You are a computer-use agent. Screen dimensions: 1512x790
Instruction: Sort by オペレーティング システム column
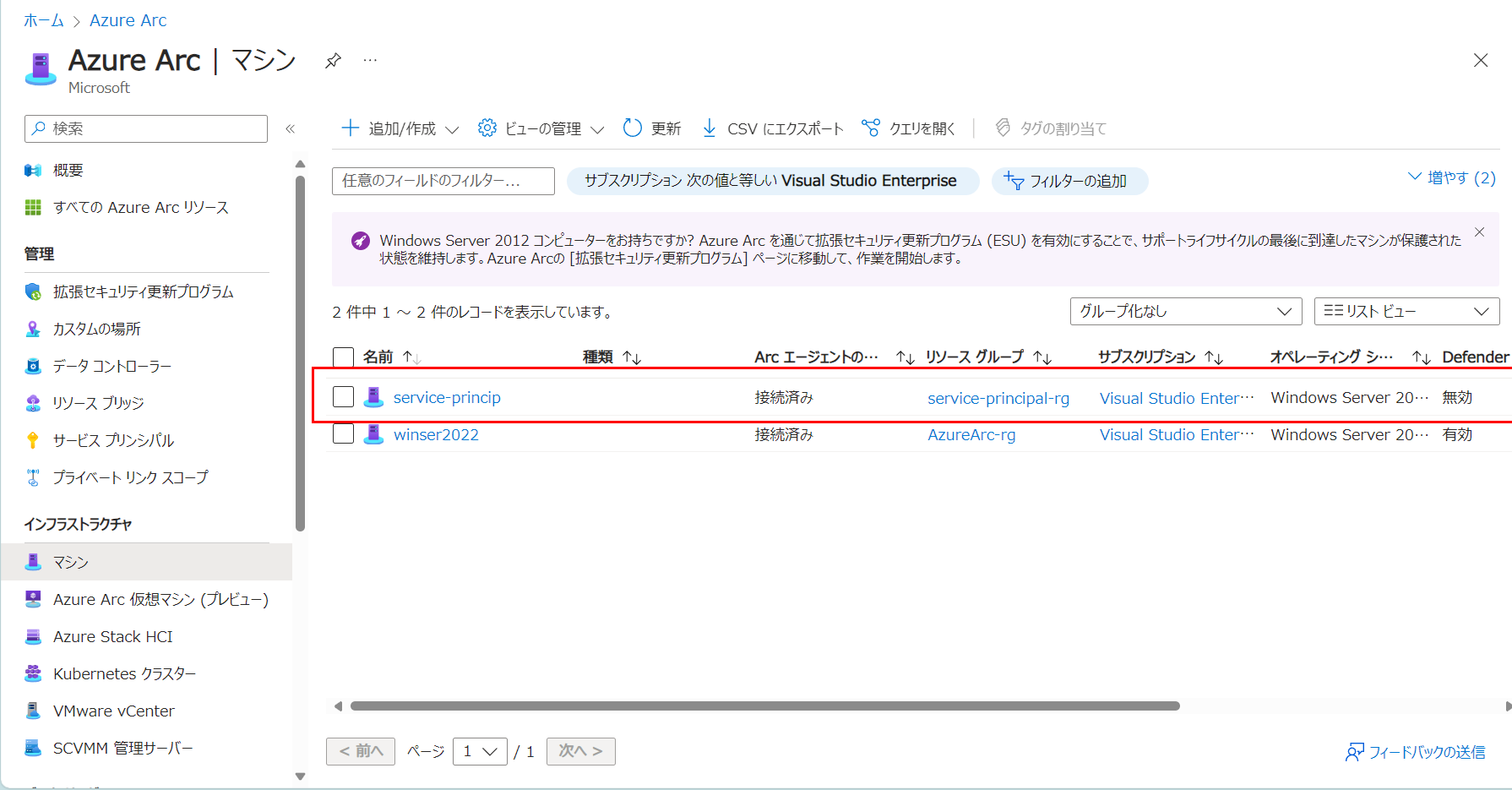pos(1350,357)
